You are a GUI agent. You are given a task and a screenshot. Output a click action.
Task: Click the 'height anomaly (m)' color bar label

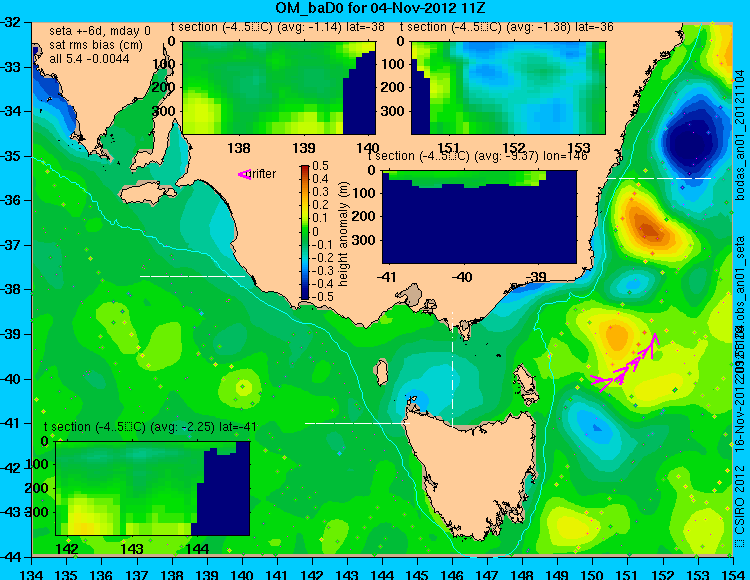coord(343,234)
